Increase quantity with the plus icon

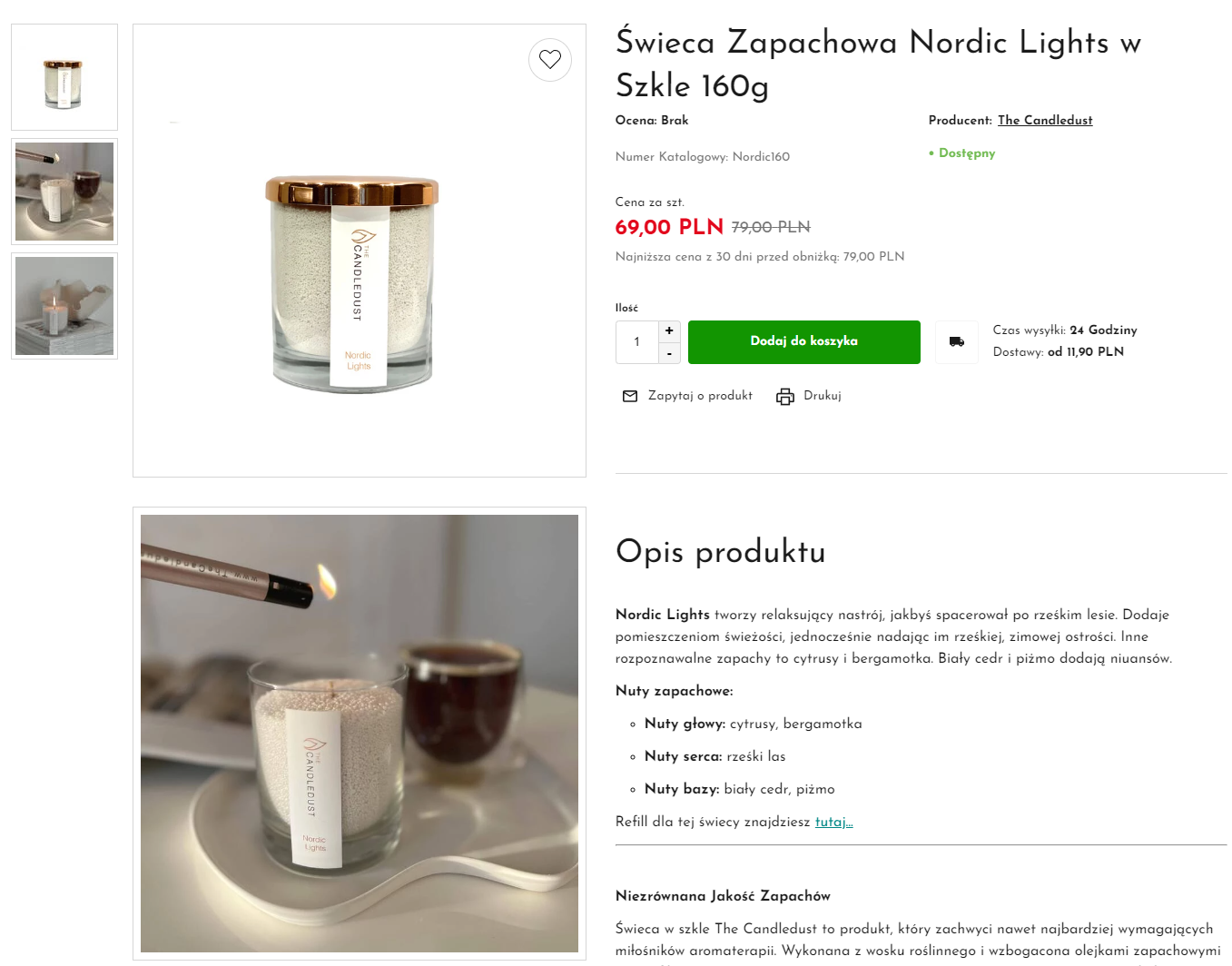tap(669, 330)
